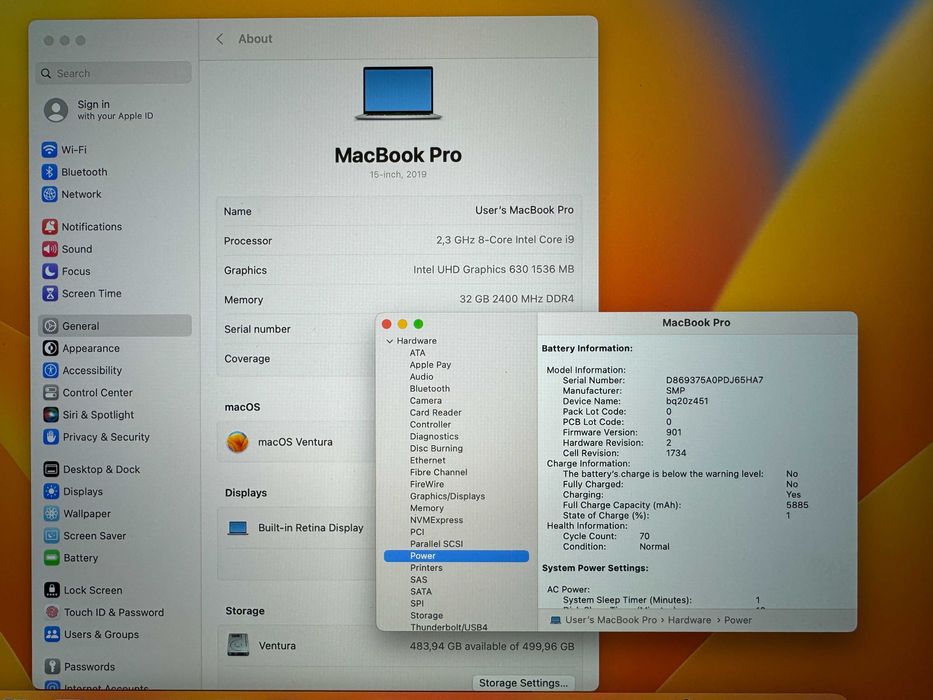
Task: Select the Network globe icon
Action: pos(49,194)
